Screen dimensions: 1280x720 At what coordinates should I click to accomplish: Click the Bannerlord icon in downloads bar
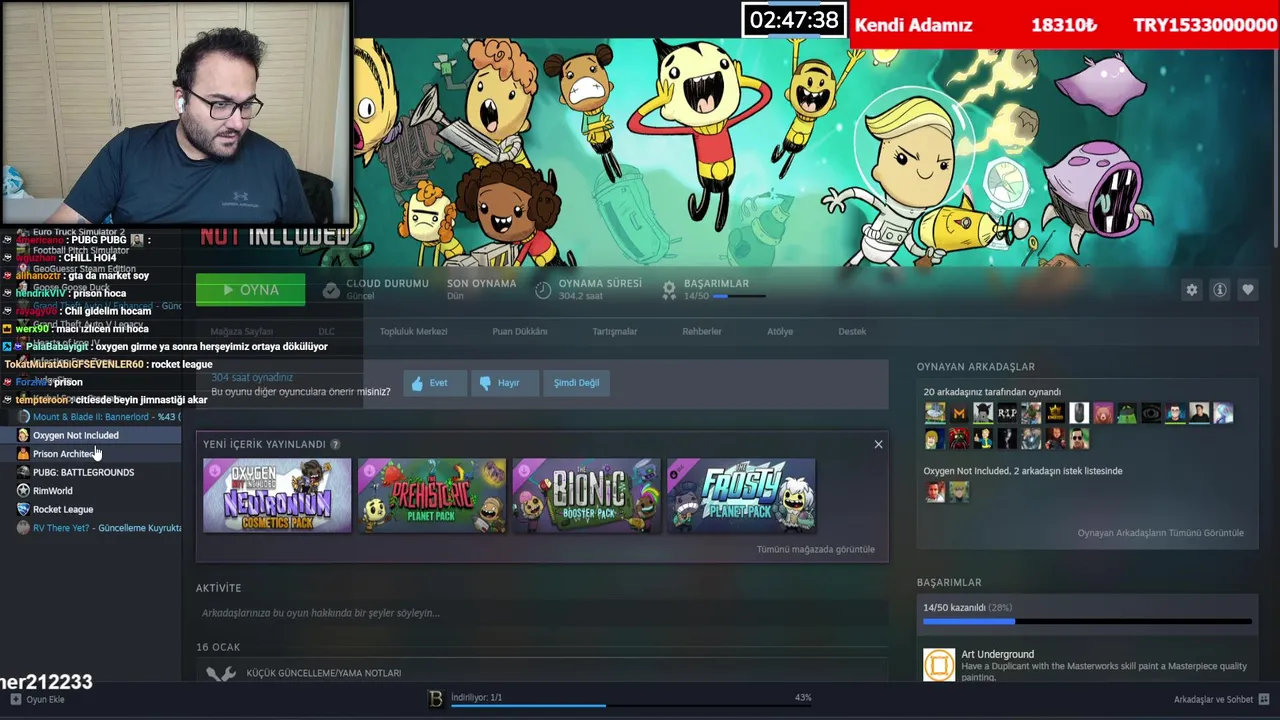tap(435, 699)
